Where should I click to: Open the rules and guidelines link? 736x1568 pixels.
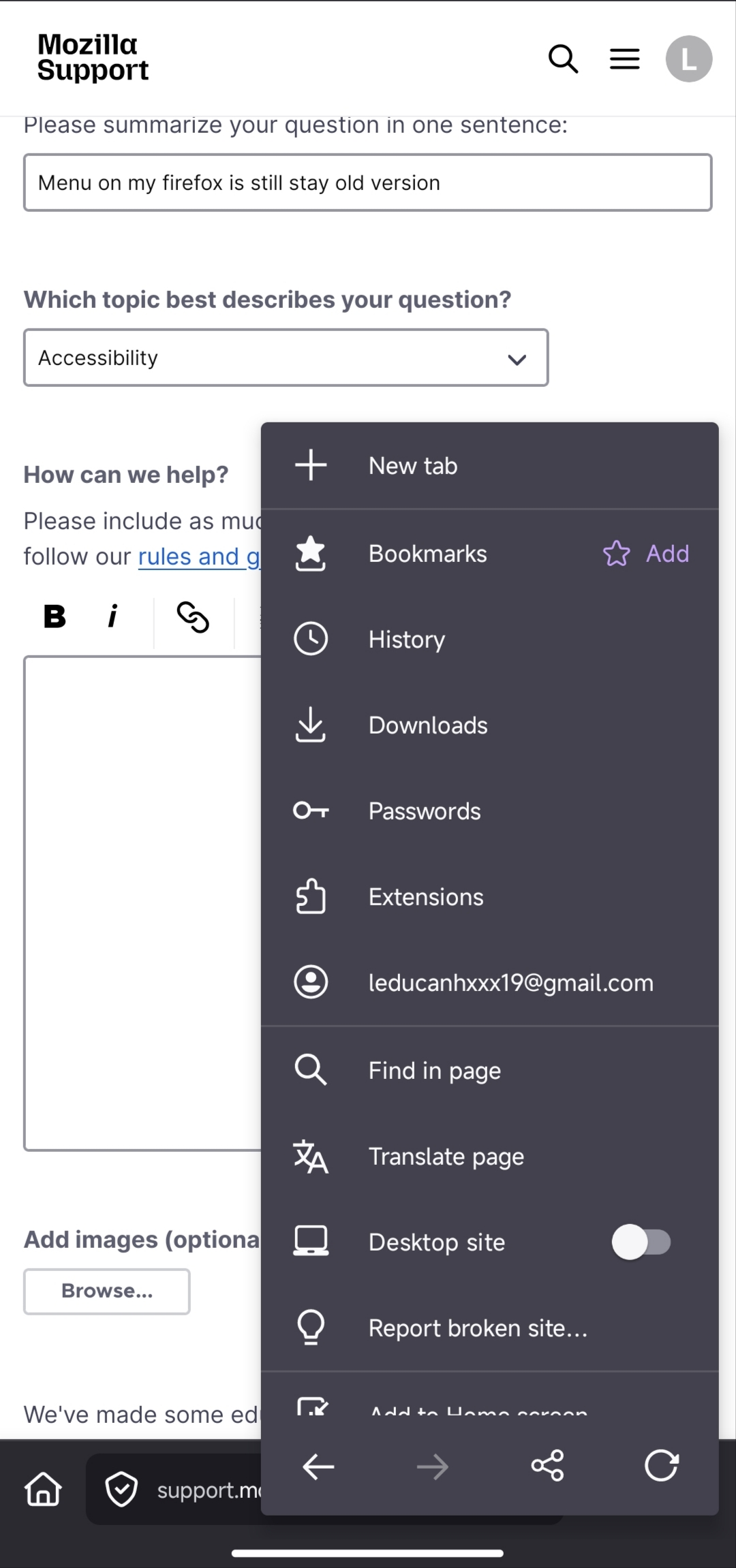coord(199,557)
